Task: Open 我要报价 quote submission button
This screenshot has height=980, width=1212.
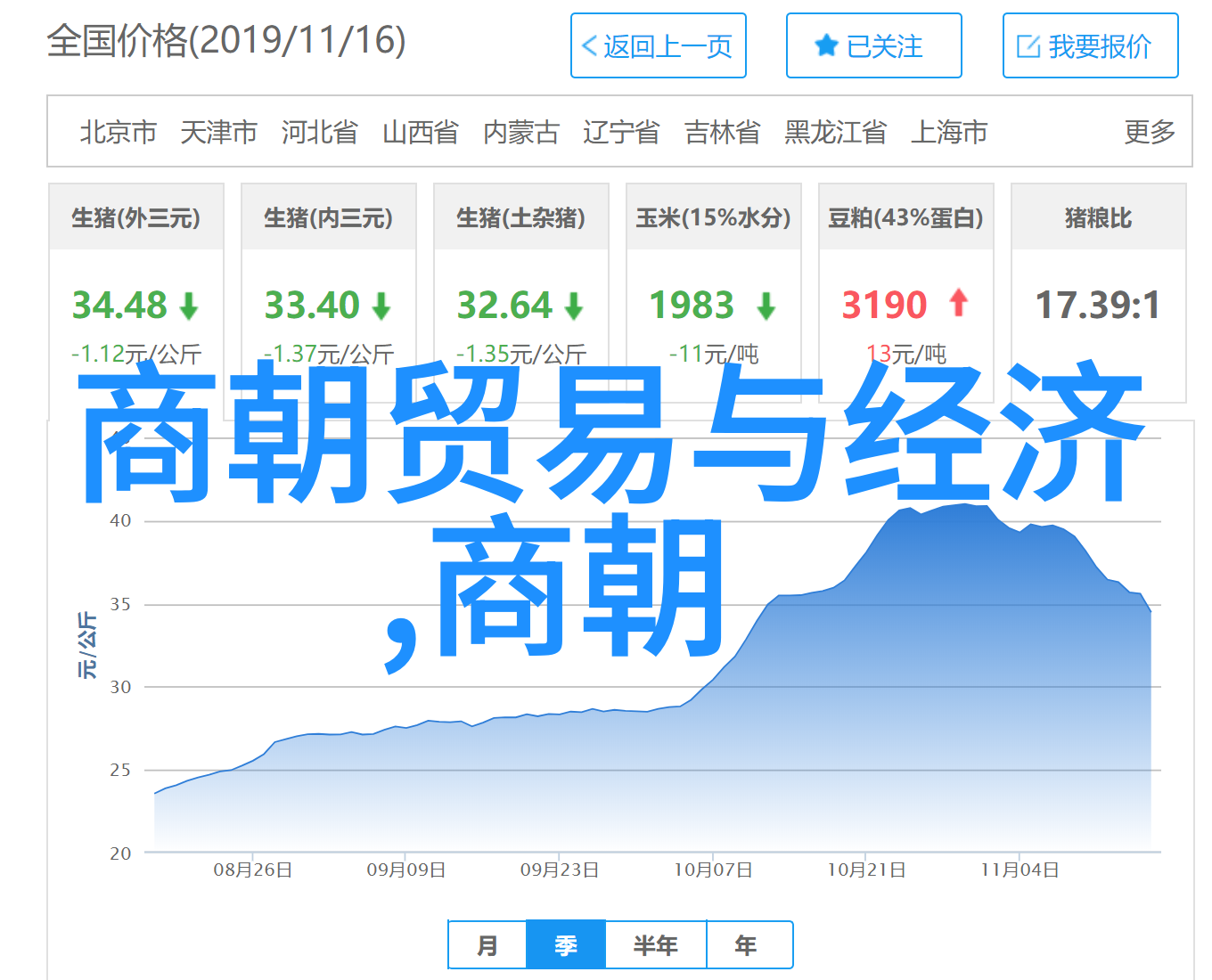Action: click(1091, 45)
